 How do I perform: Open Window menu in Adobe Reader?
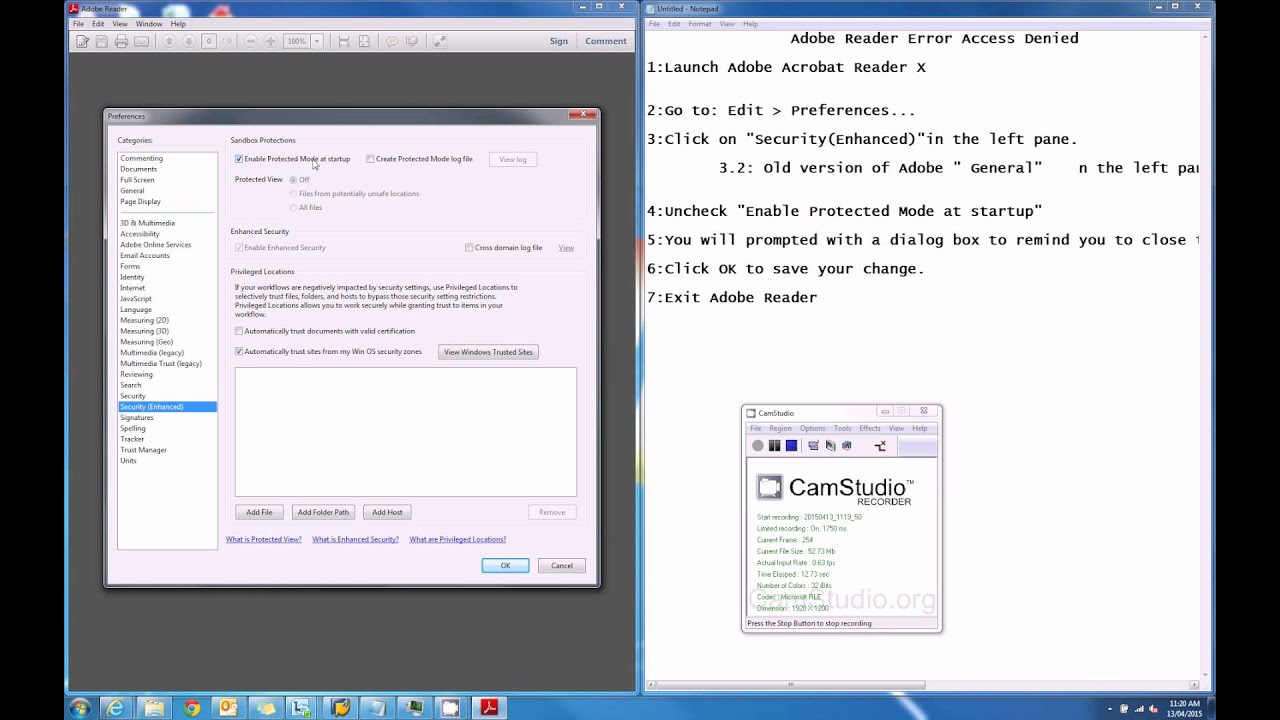149,24
